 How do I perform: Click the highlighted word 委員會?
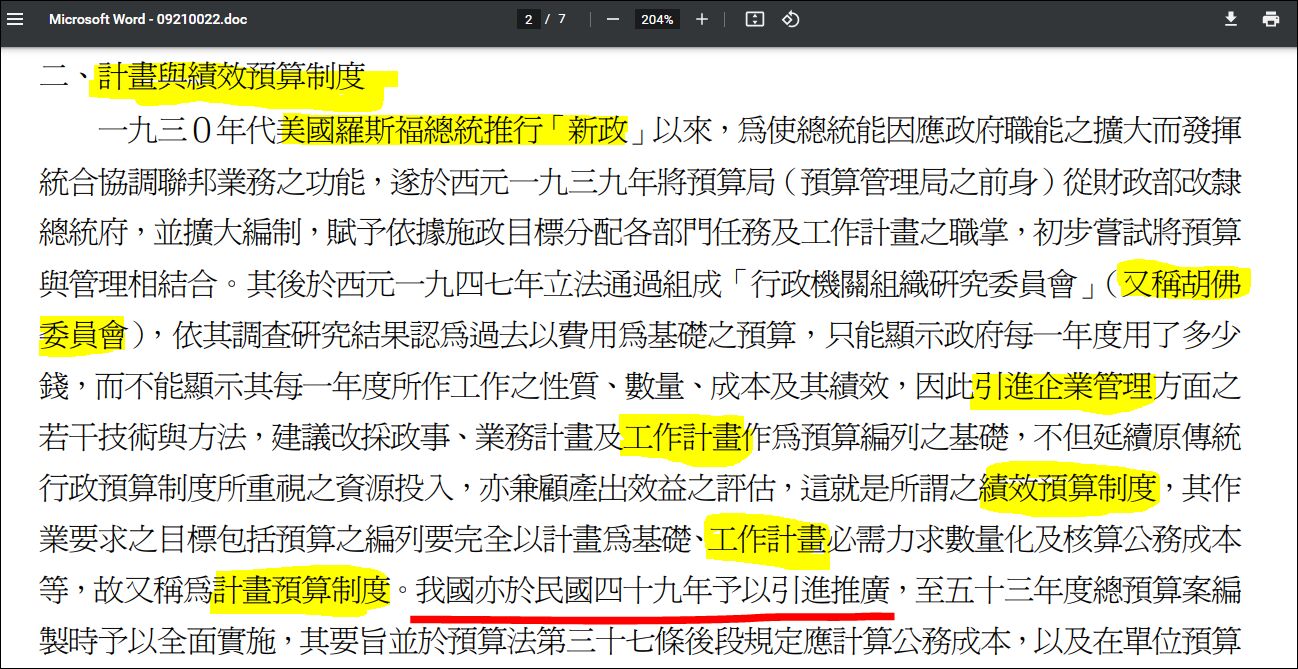click(83, 334)
